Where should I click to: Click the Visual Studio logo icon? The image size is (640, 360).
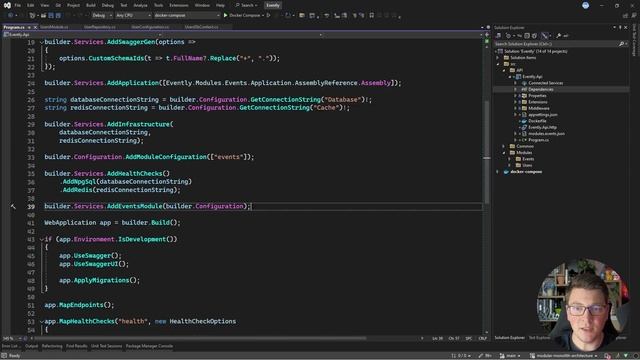7,5
